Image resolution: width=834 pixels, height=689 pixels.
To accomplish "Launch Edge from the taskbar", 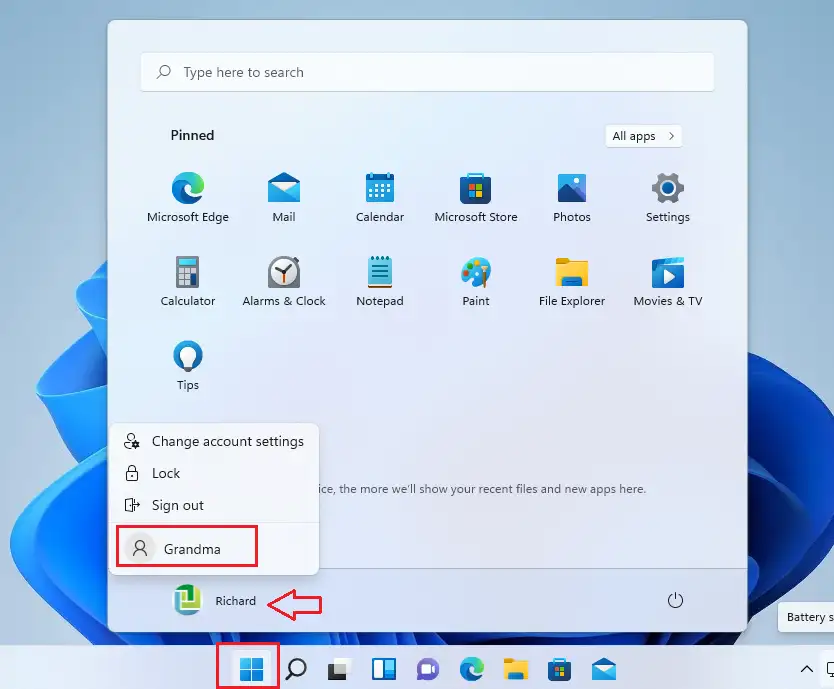I will [x=472, y=669].
